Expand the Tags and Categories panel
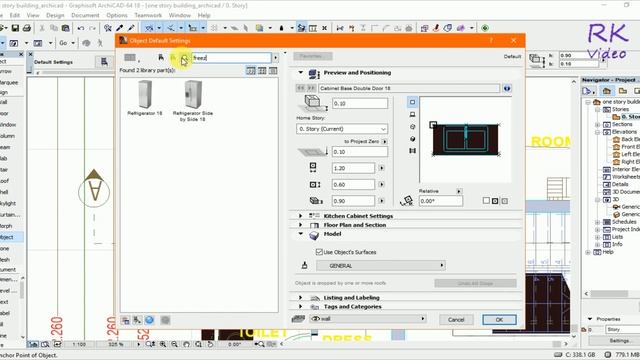 pyautogui.click(x=301, y=307)
